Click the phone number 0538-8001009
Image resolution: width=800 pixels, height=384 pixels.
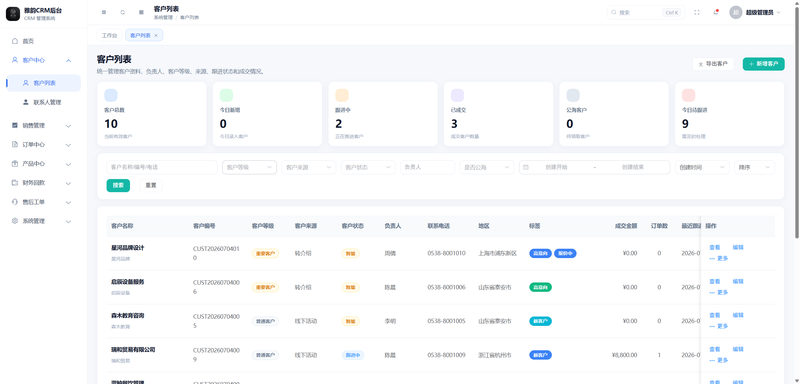pyautogui.click(x=446, y=355)
